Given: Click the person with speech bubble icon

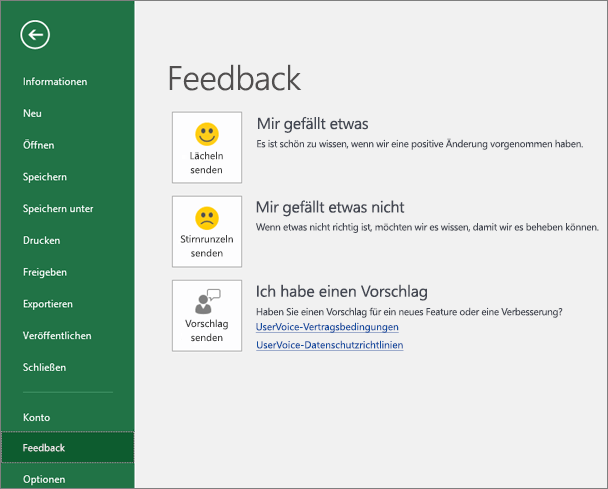Looking at the screenshot, I should pos(207,301).
